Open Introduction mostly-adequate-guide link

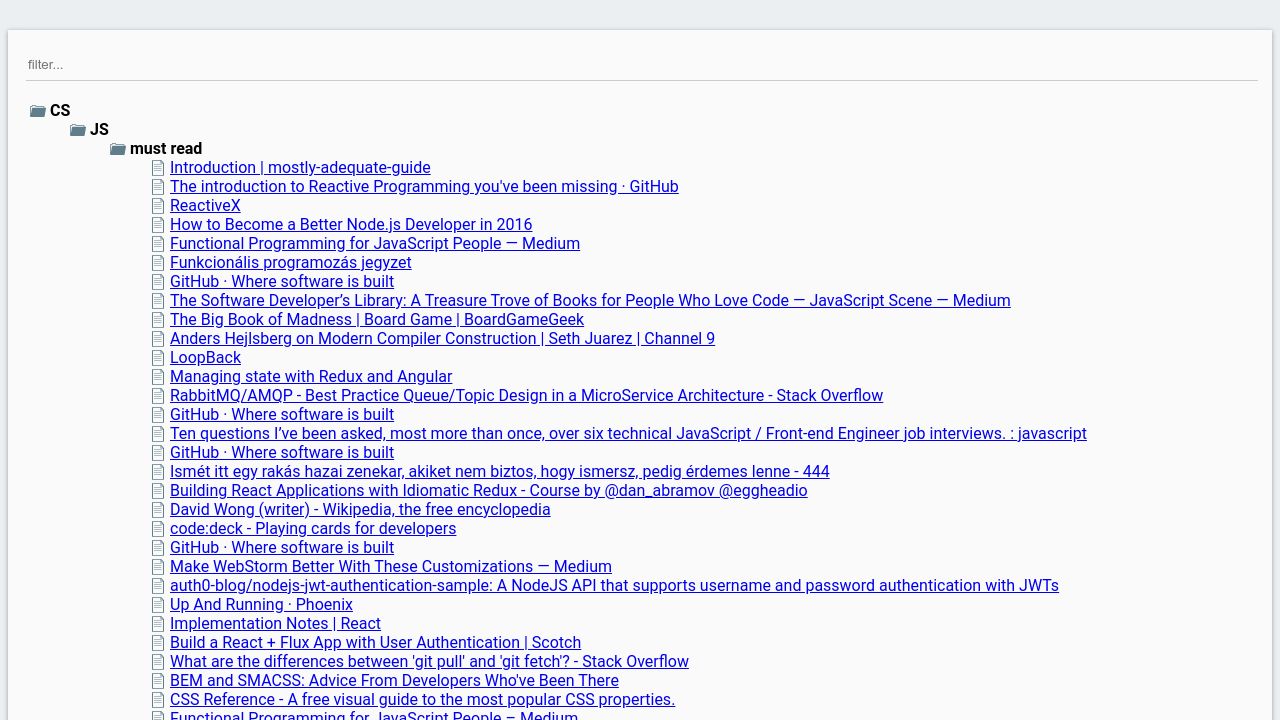coord(300,167)
